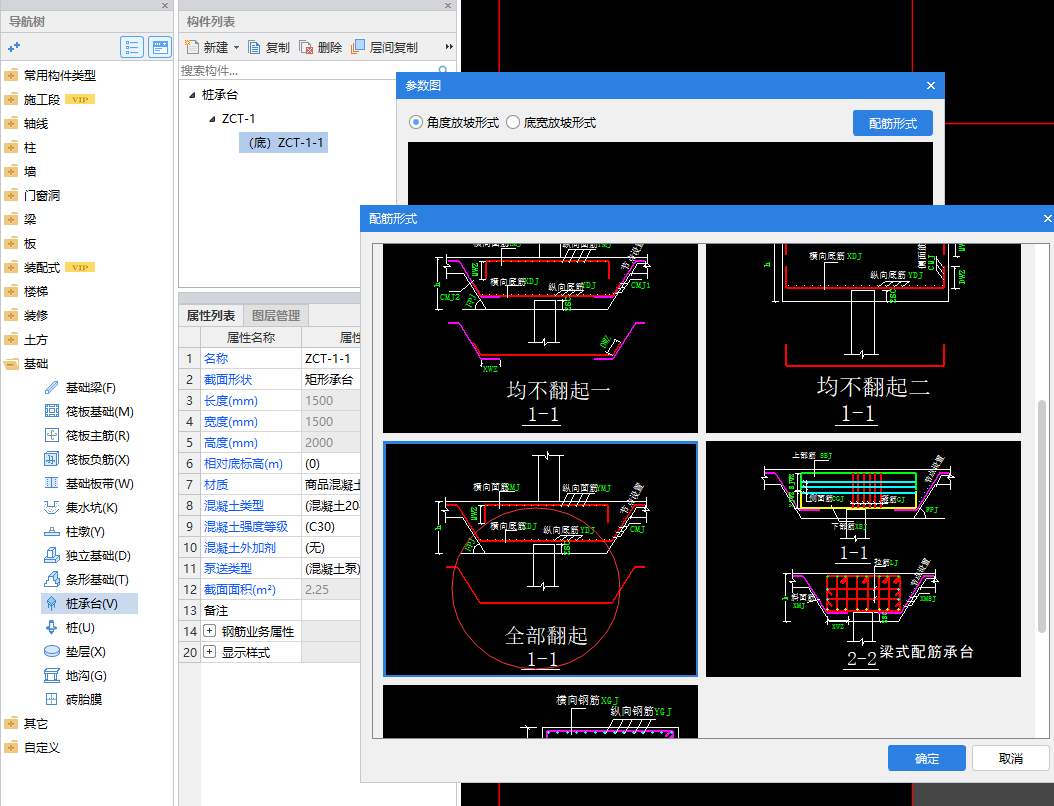Expand 轴线 folder
This screenshot has height=806, width=1054.
11,123
